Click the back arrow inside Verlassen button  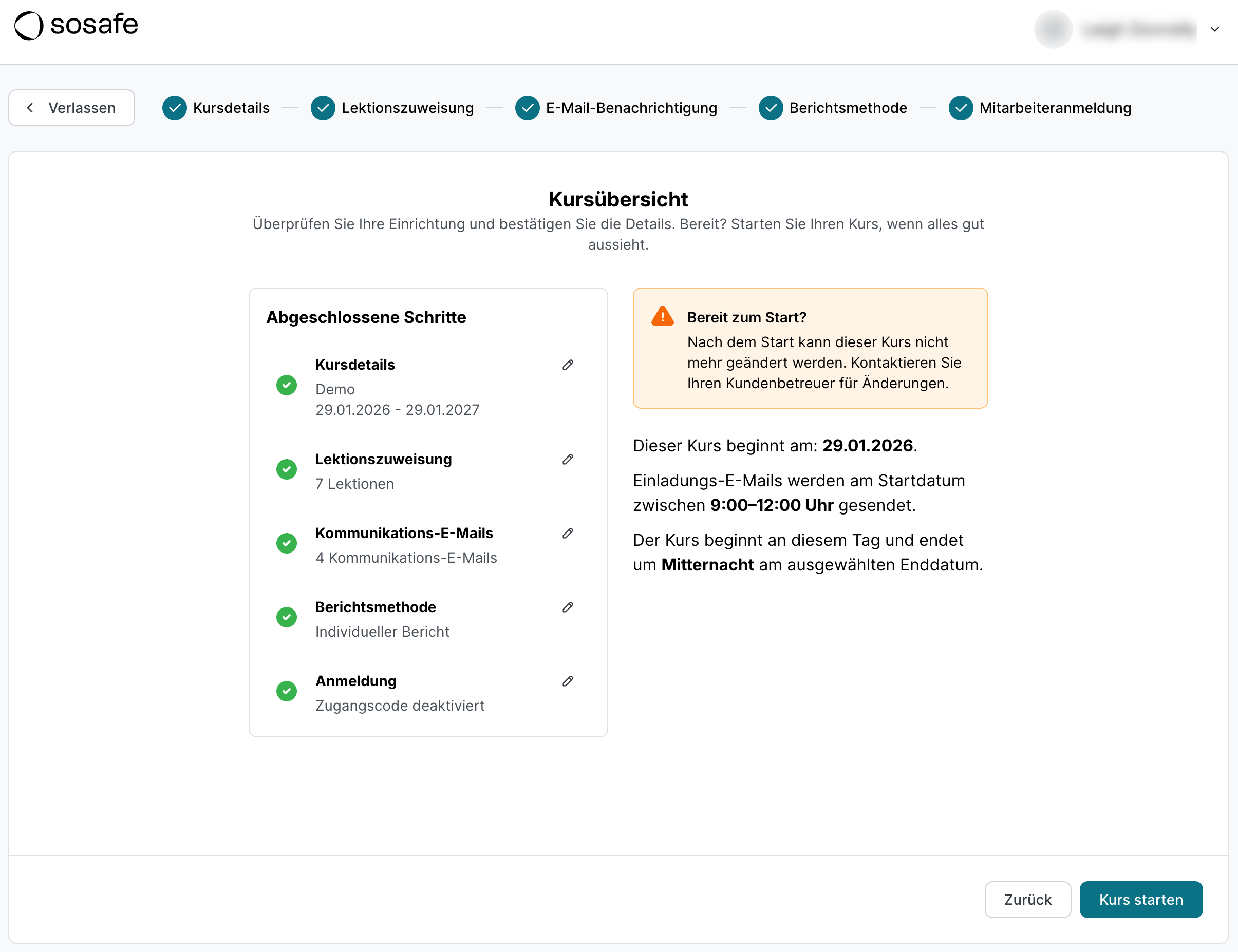pos(30,108)
